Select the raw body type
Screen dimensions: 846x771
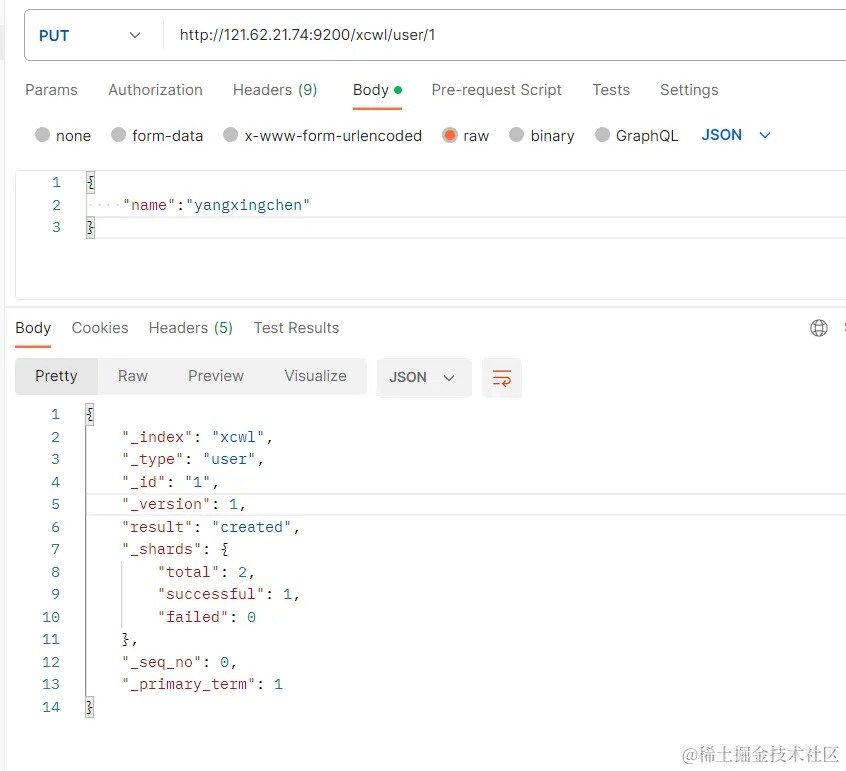click(x=466, y=135)
